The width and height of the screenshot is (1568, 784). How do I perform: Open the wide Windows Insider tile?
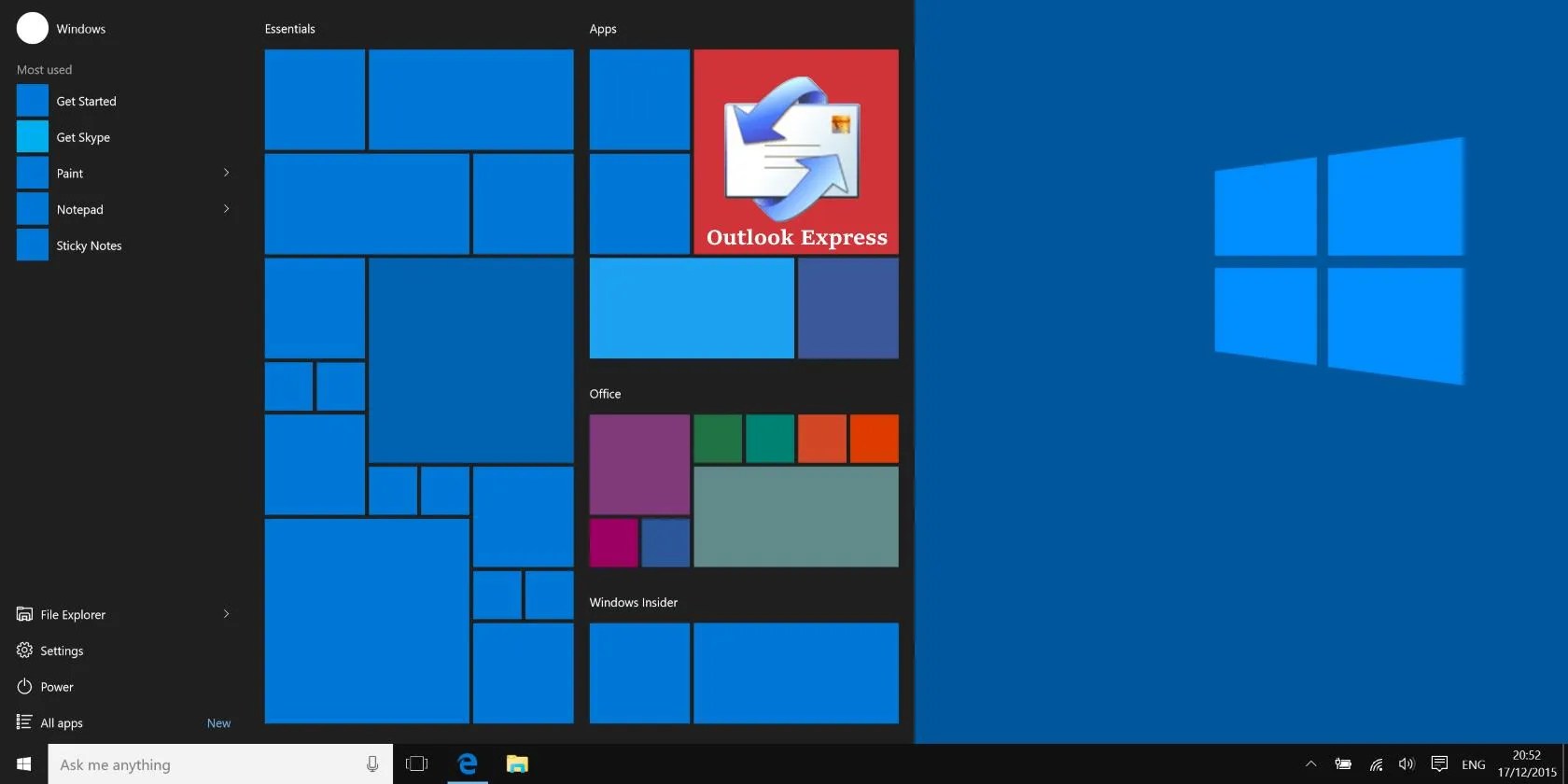[796, 673]
